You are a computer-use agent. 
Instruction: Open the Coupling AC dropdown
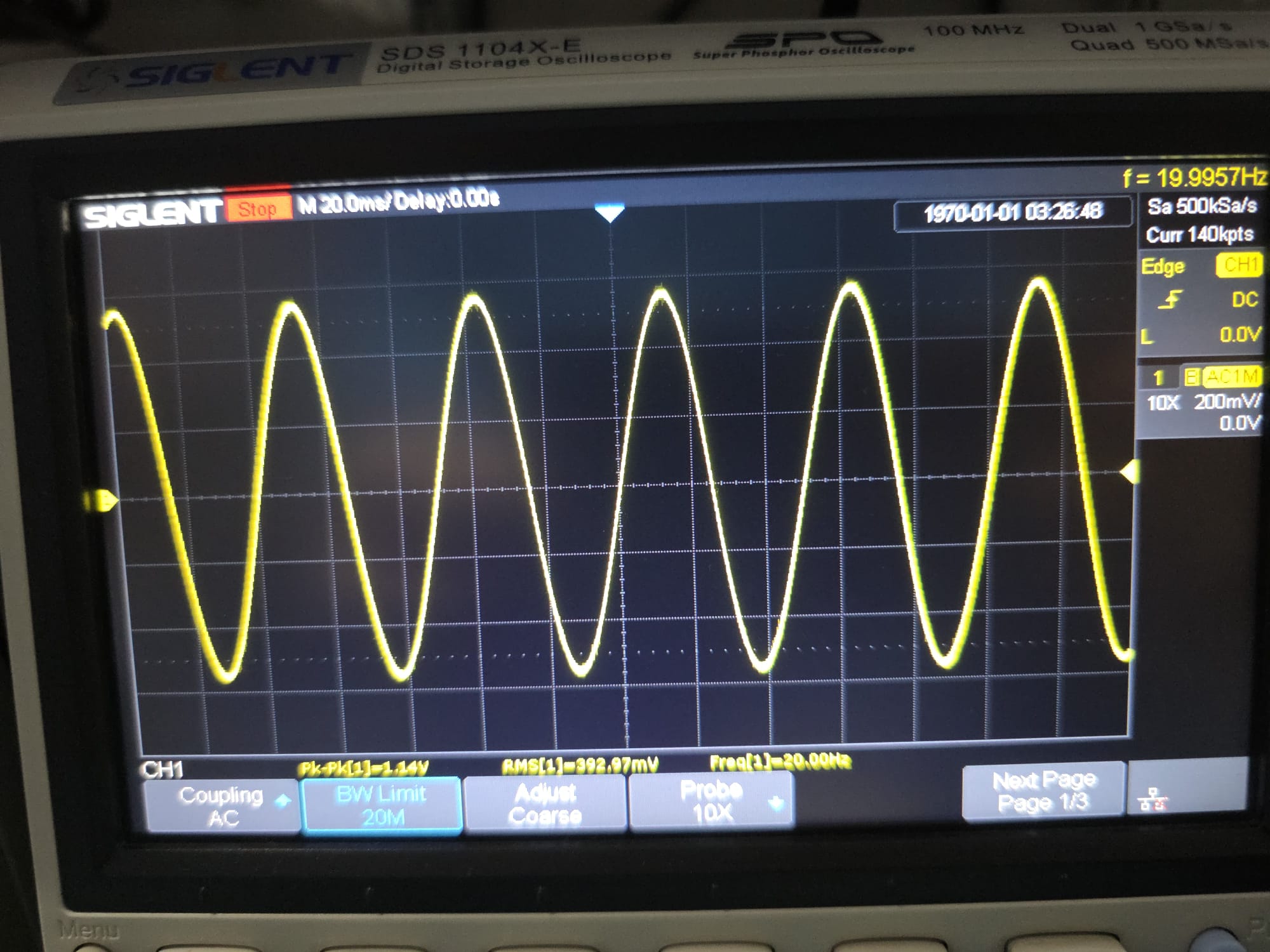[222, 806]
